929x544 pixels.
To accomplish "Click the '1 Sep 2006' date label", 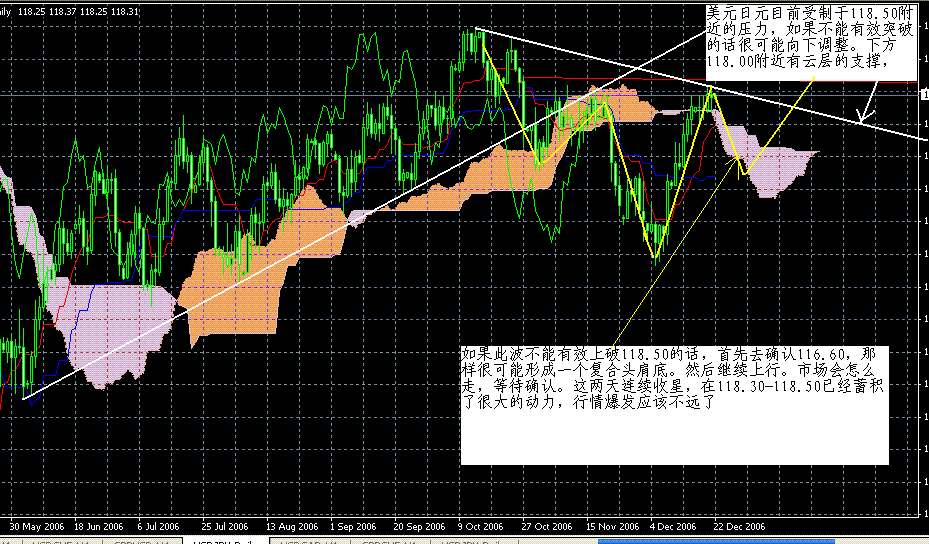I will 353,526.
